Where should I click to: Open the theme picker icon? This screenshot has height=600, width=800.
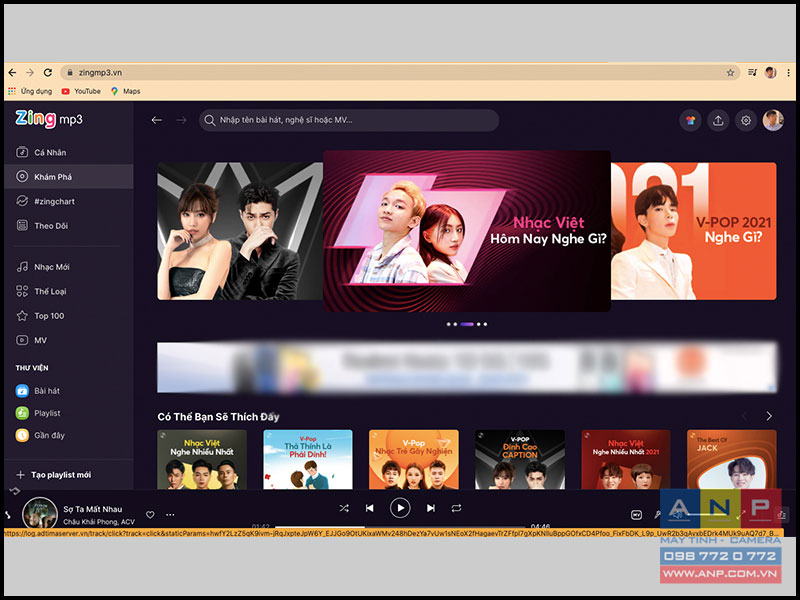coord(690,121)
